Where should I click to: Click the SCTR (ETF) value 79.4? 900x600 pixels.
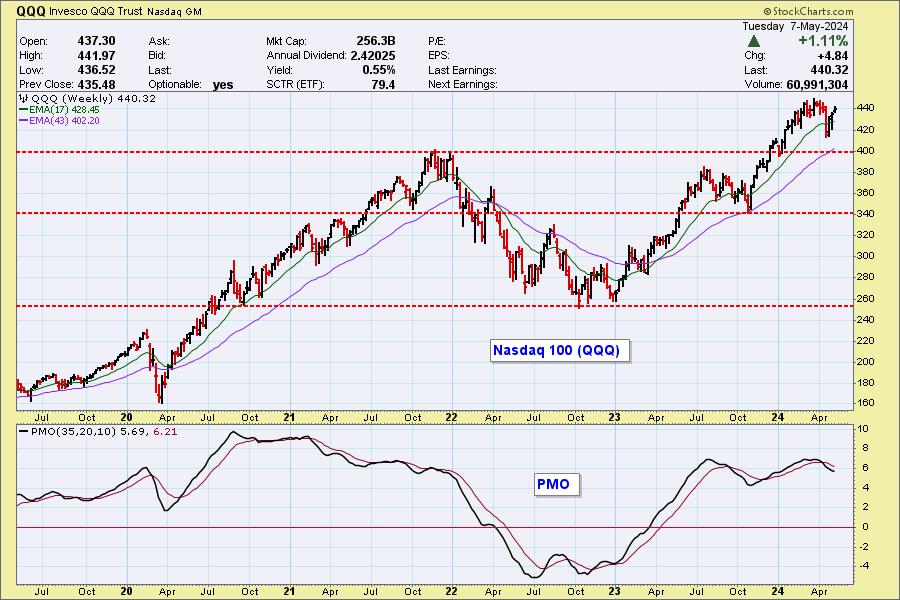tap(383, 84)
